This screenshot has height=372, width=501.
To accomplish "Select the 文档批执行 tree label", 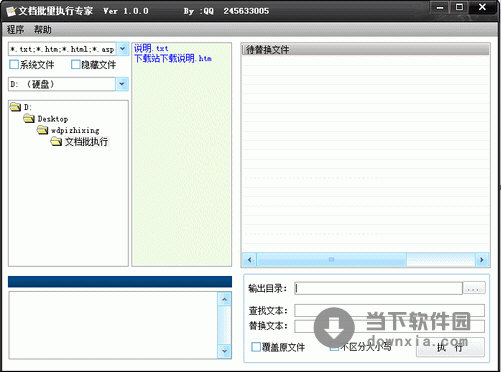I will 86,142.
